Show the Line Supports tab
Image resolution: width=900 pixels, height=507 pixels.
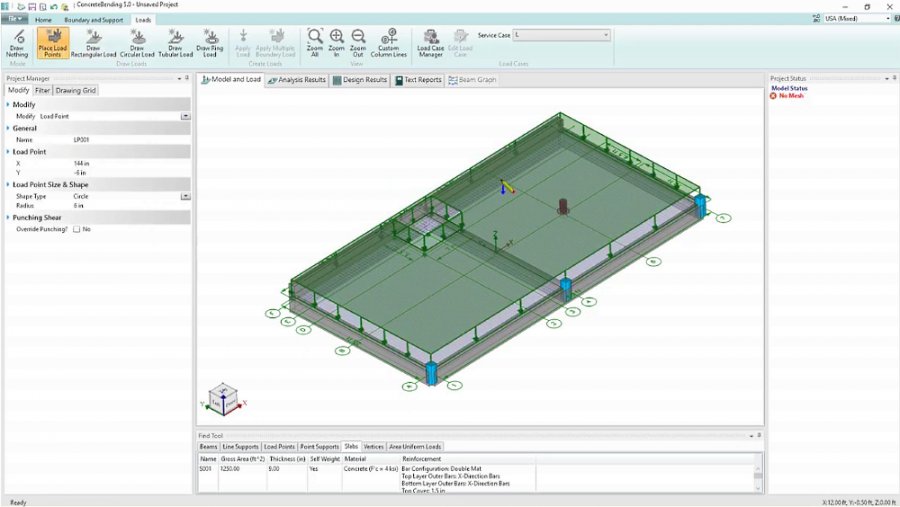(x=240, y=446)
